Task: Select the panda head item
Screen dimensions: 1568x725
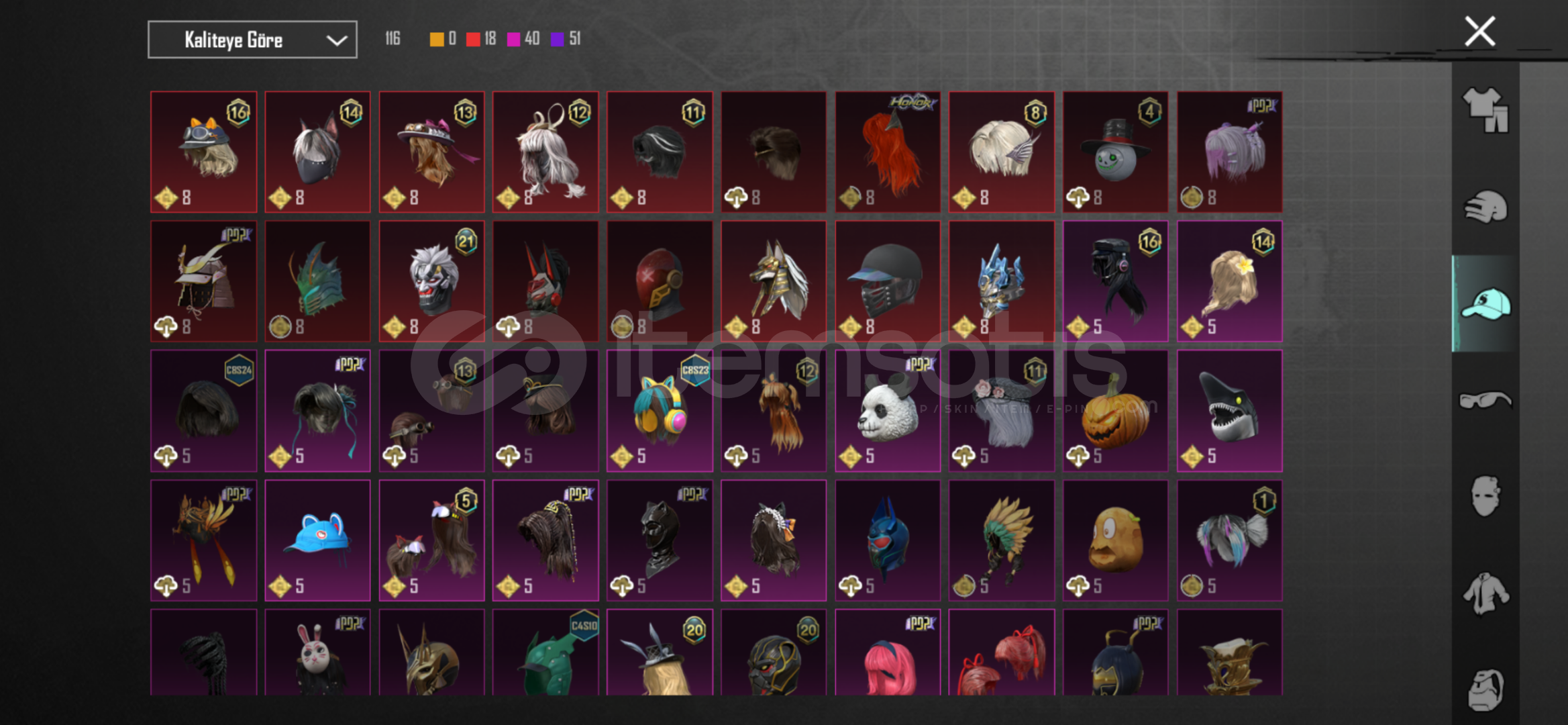Action: click(888, 411)
